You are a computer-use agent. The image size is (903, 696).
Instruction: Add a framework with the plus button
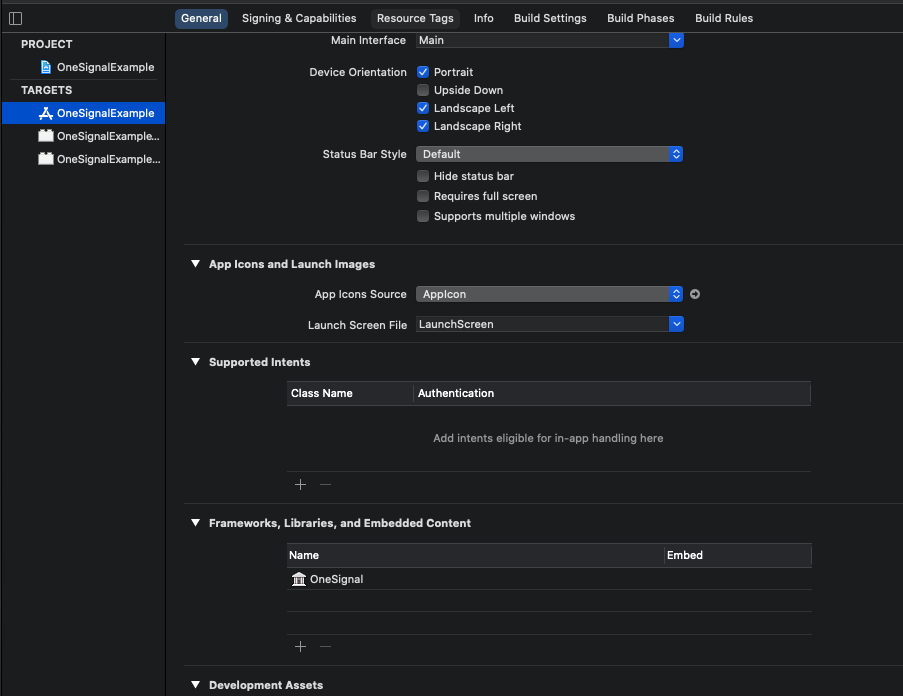coord(300,647)
